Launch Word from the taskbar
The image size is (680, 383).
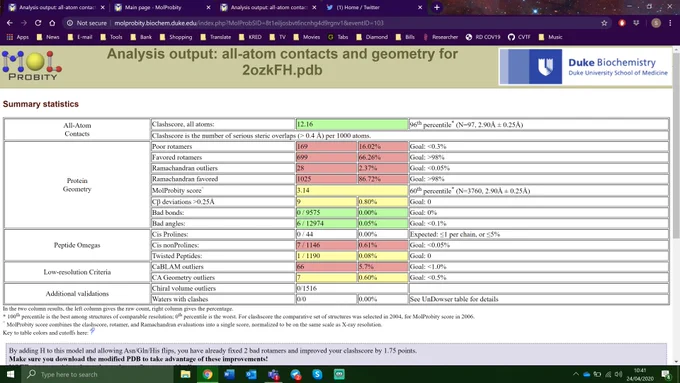tap(229, 374)
